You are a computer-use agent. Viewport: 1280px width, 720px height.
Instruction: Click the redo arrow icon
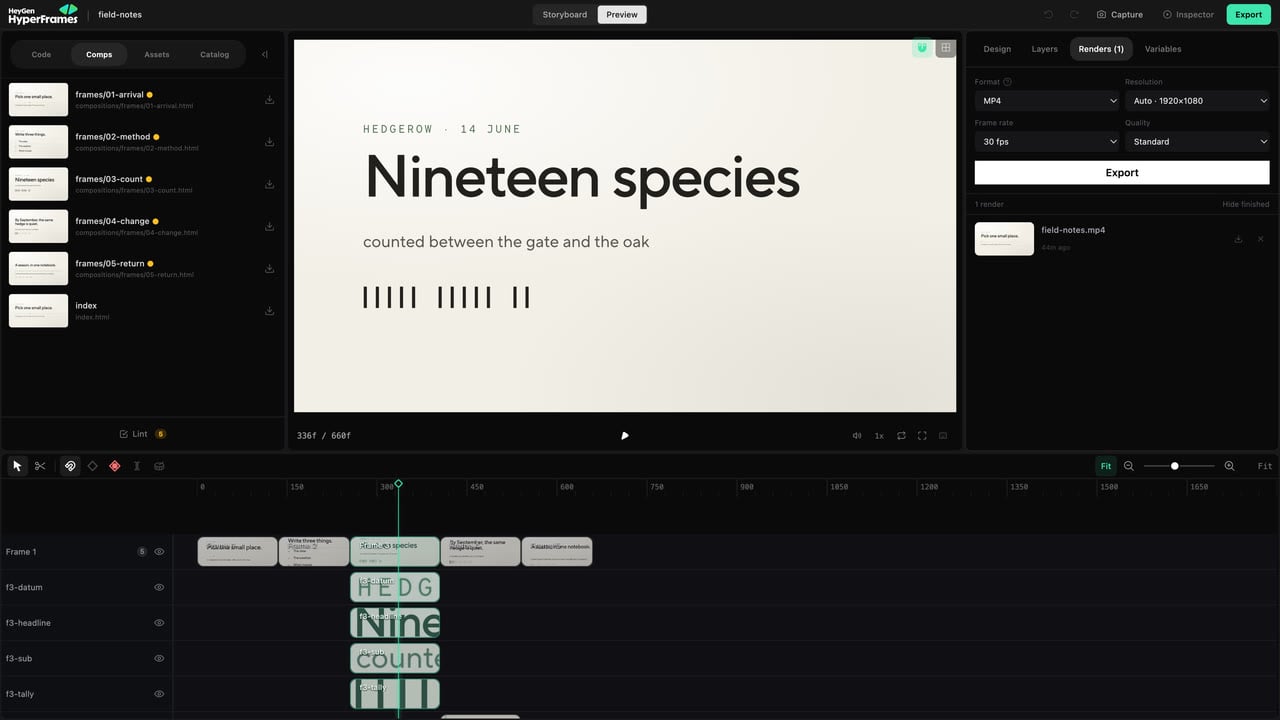(x=1074, y=15)
